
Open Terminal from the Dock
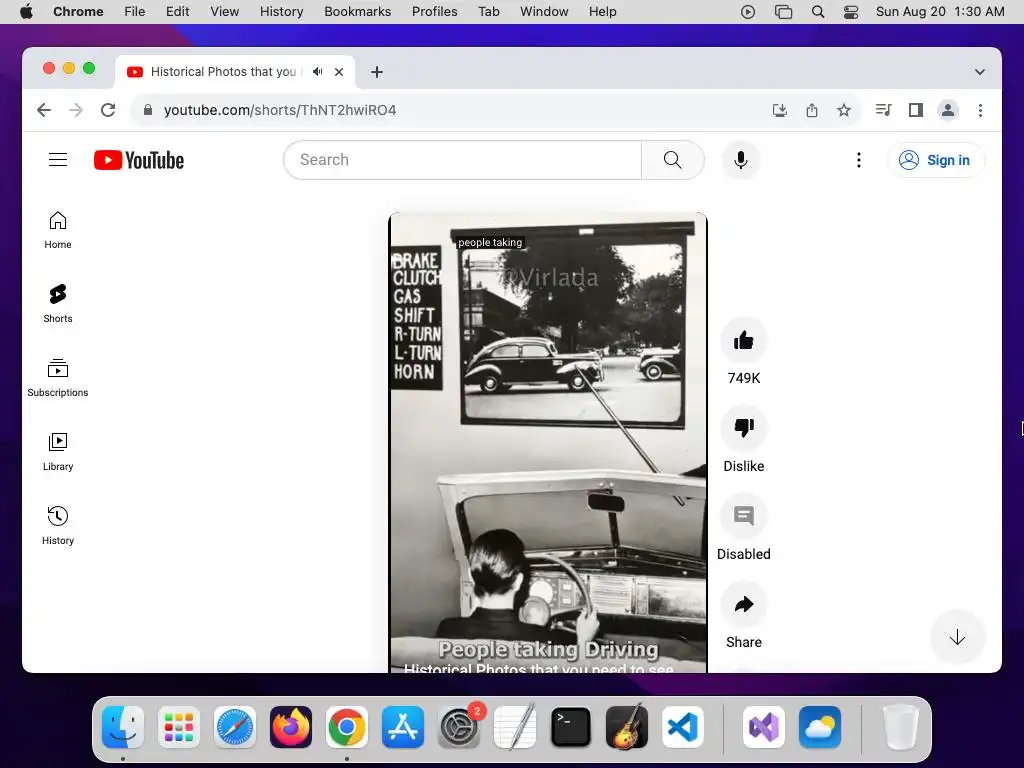[571, 727]
